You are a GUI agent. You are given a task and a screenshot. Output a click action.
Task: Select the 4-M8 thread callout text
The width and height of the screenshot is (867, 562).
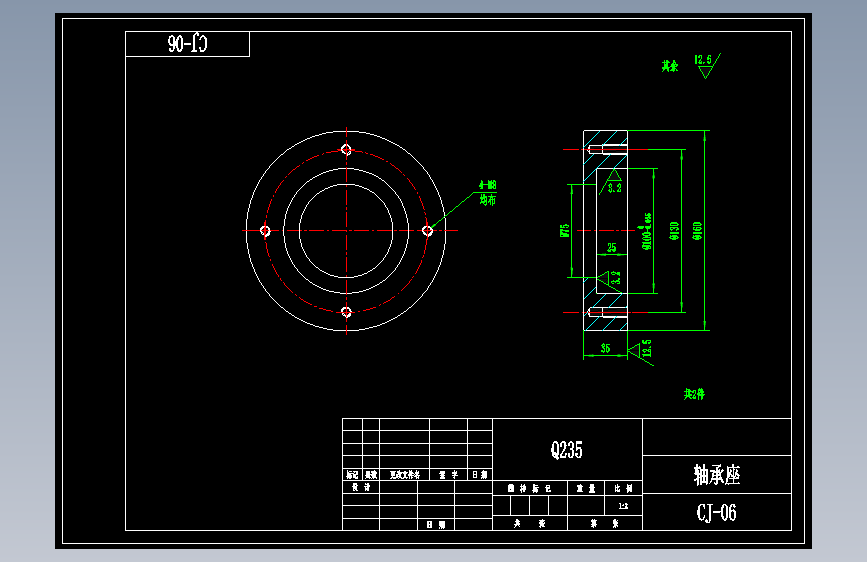click(x=488, y=185)
